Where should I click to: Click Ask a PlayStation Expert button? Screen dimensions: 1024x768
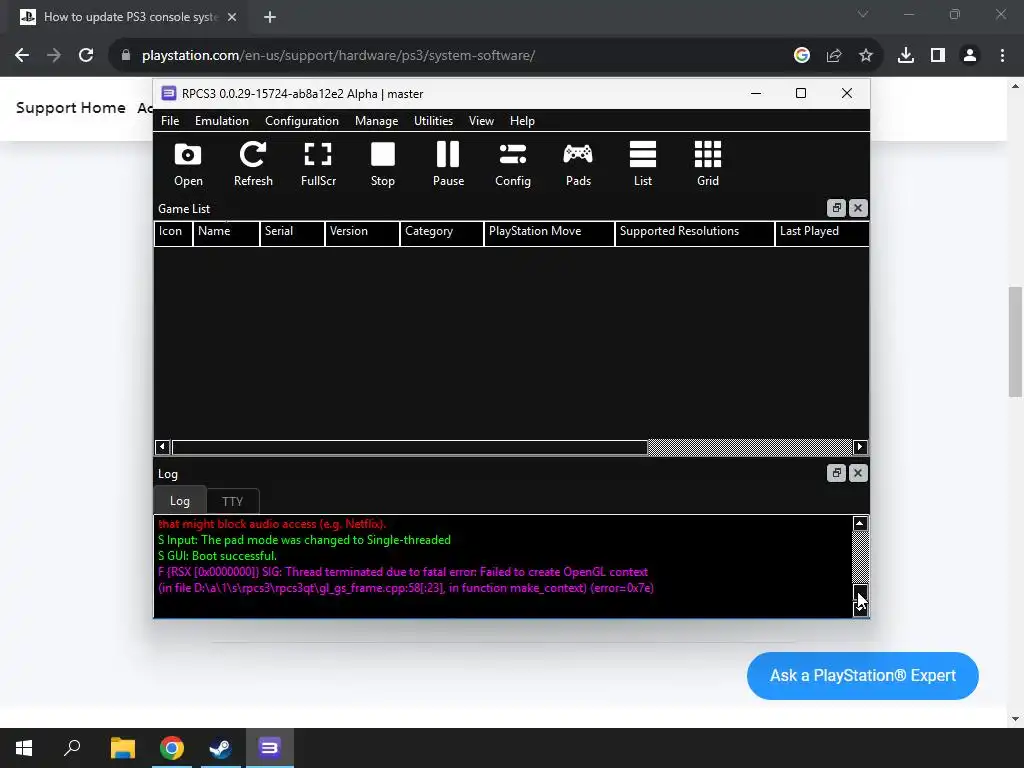coord(862,675)
